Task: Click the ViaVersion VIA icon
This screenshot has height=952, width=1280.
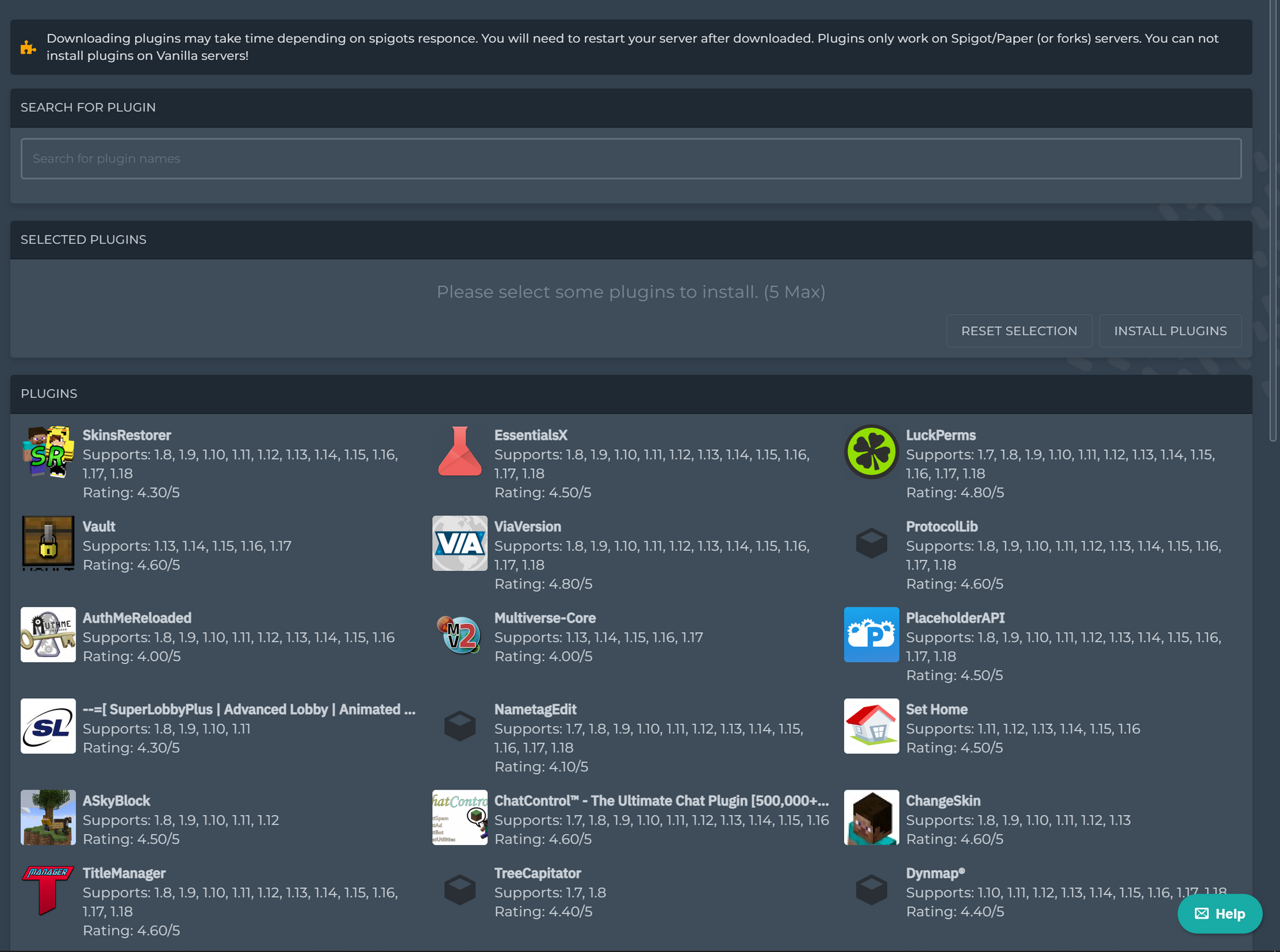Action: click(x=460, y=543)
